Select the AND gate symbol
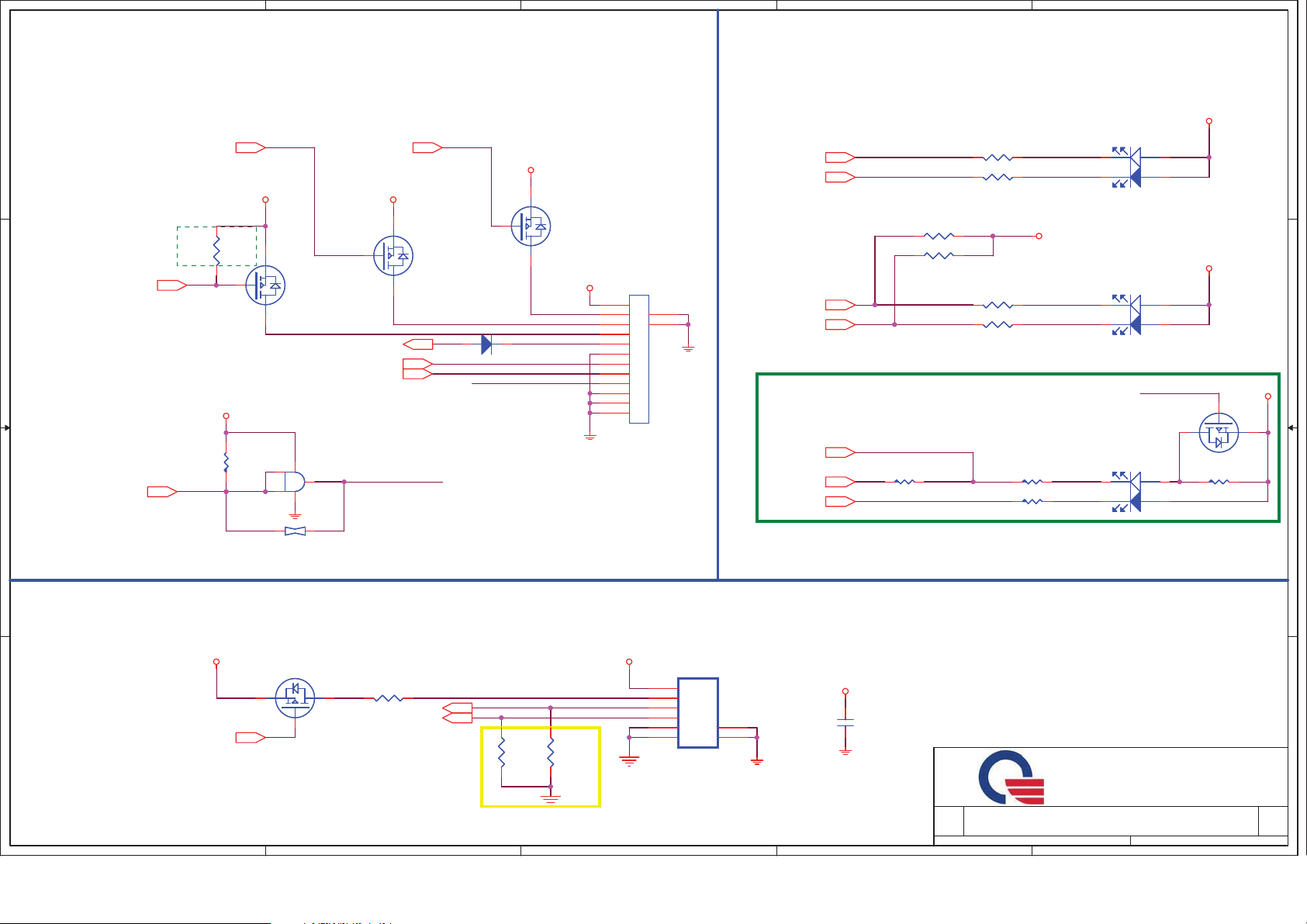The height and width of the screenshot is (924, 1307). coord(290,482)
